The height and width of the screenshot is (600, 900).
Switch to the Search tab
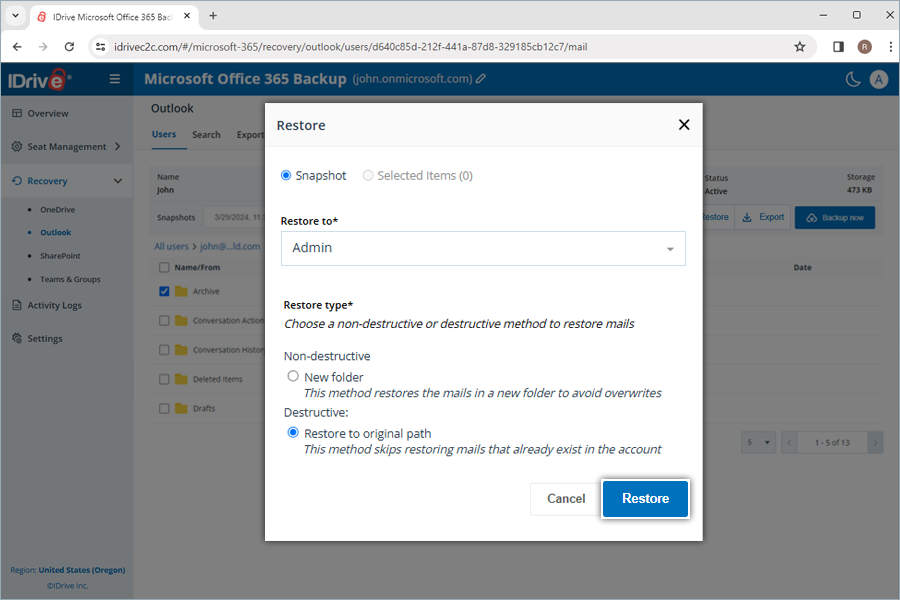[206, 134]
